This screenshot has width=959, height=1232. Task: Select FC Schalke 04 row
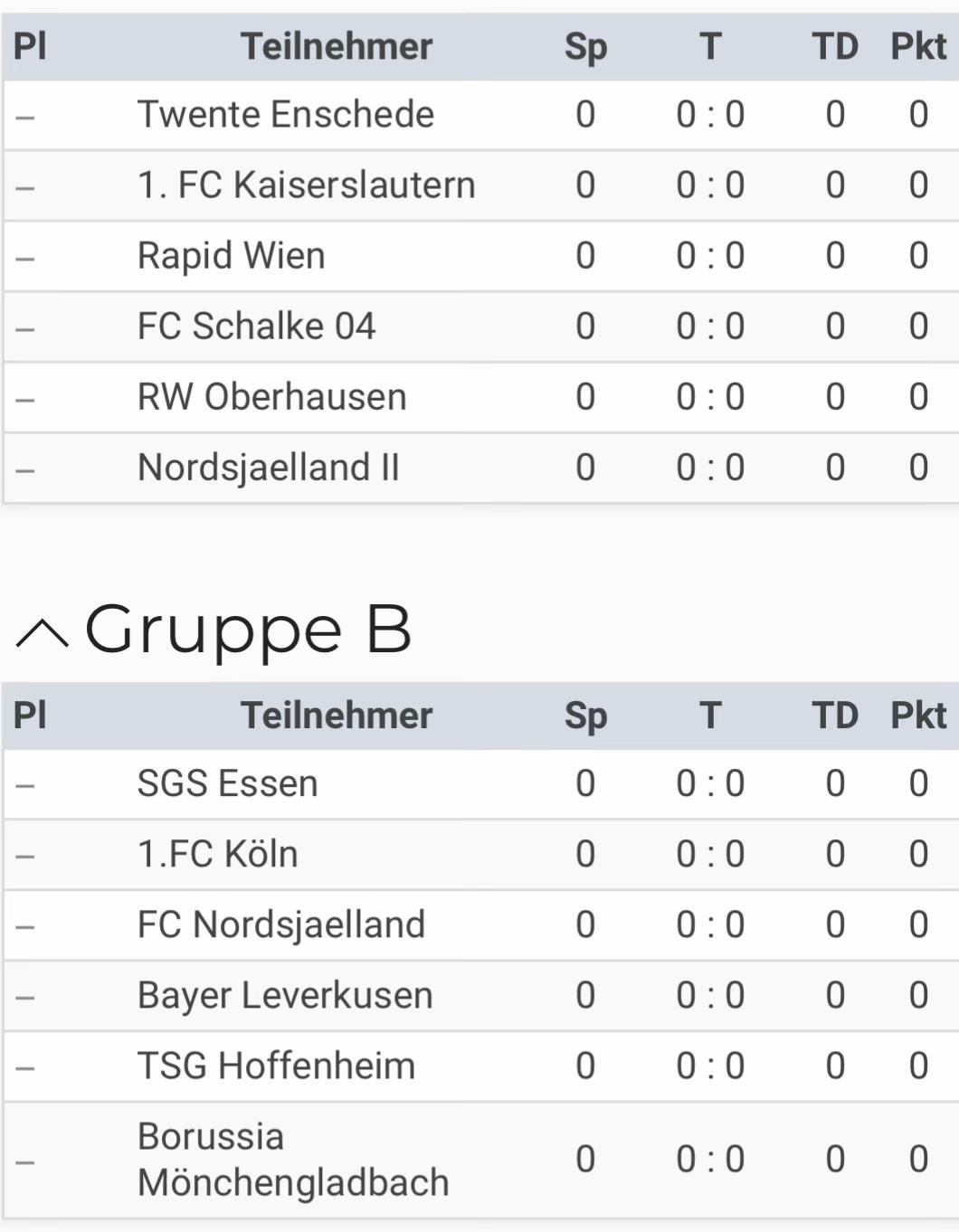tap(481, 327)
